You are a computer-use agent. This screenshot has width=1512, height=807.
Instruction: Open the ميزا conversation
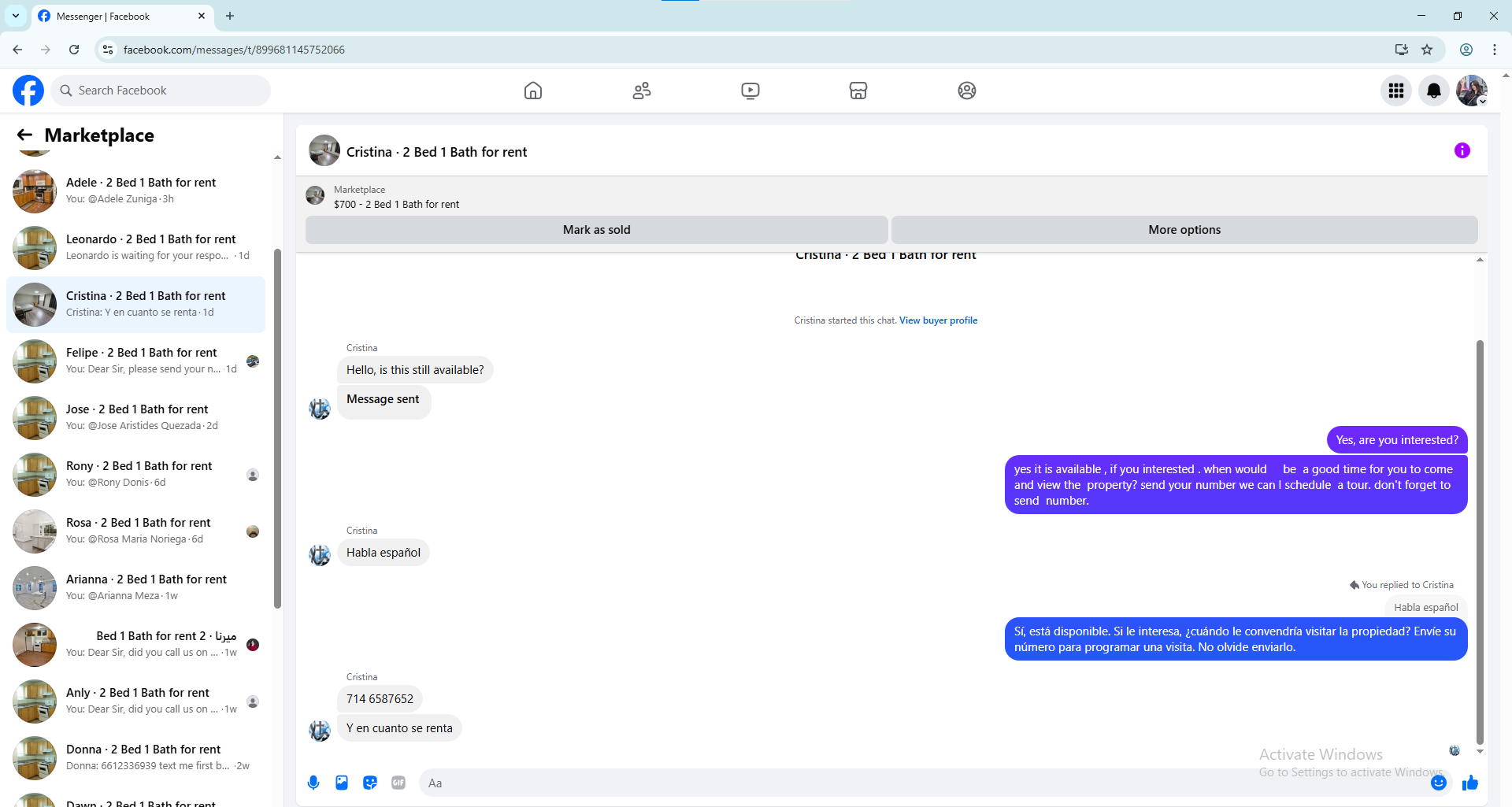click(135, 644)
